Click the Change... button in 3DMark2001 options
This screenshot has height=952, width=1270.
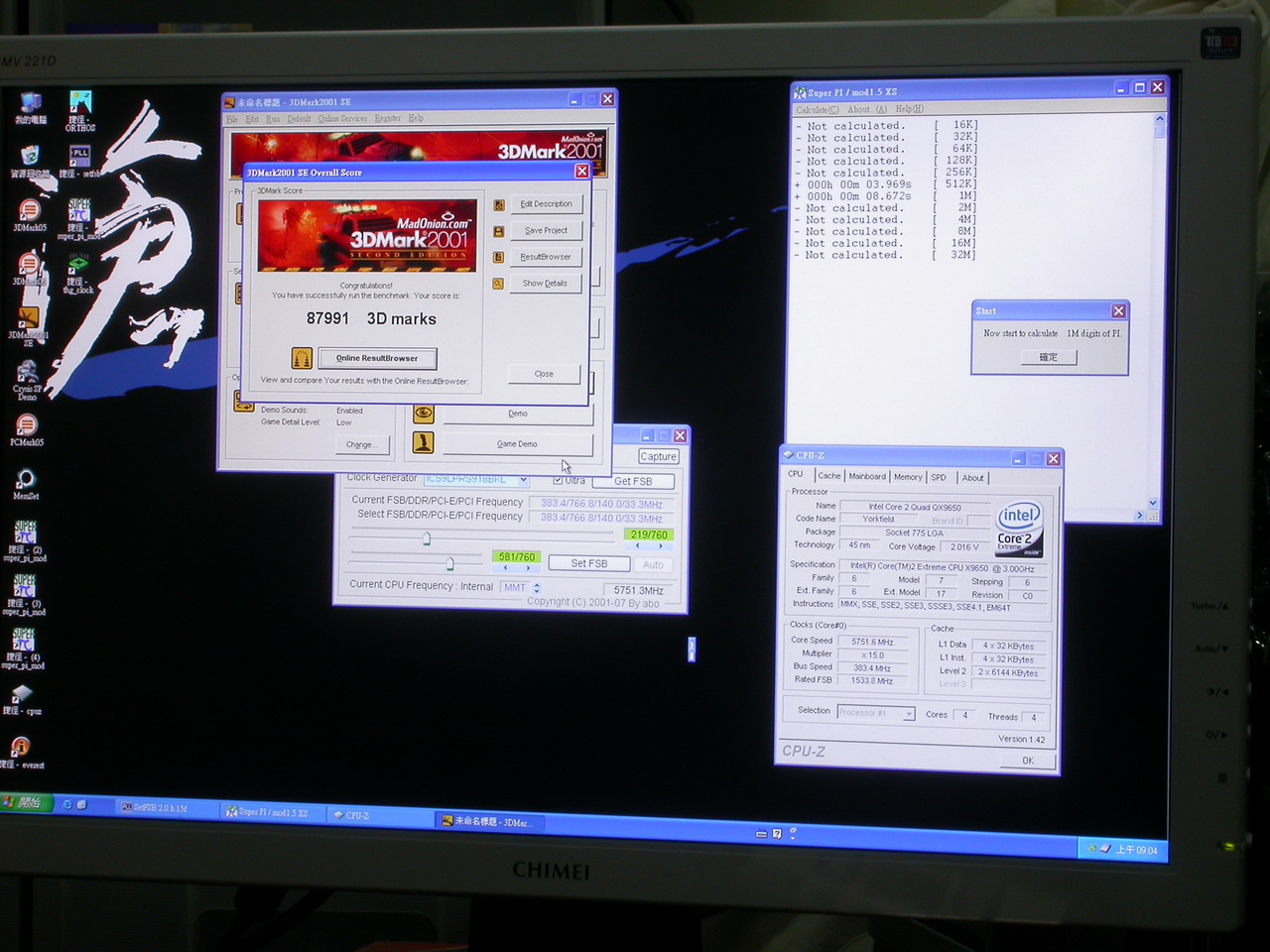click(360, 444)
